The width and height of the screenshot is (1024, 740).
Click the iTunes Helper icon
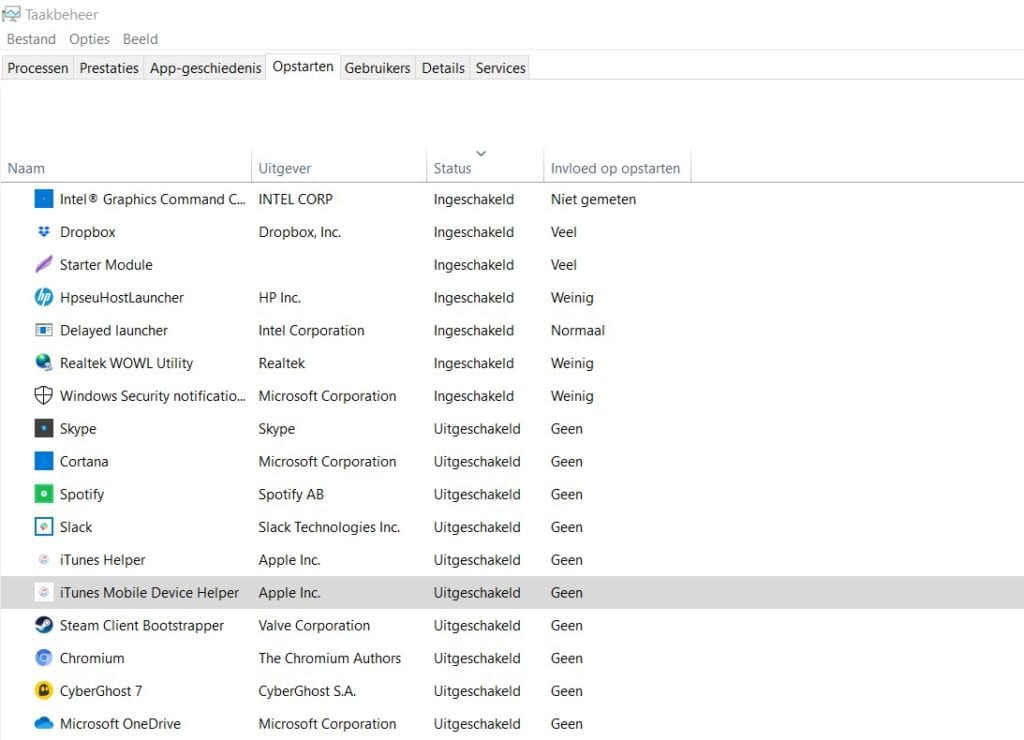point(44,560)
